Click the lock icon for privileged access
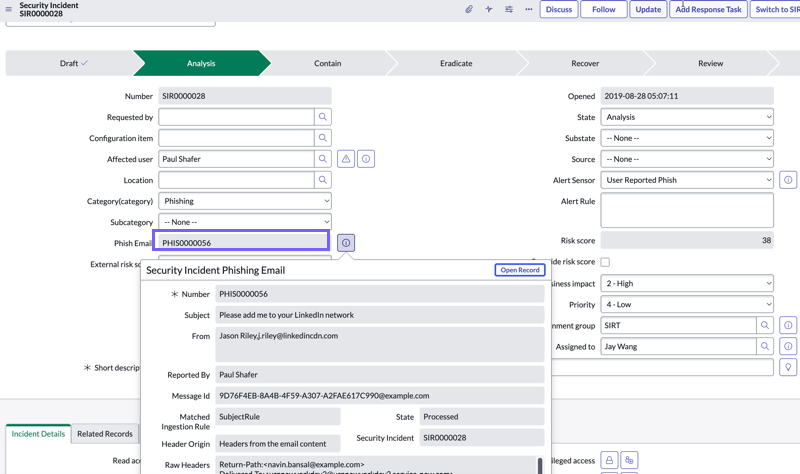Viewport: 800px width, 474px height. (x=609, y=460)
